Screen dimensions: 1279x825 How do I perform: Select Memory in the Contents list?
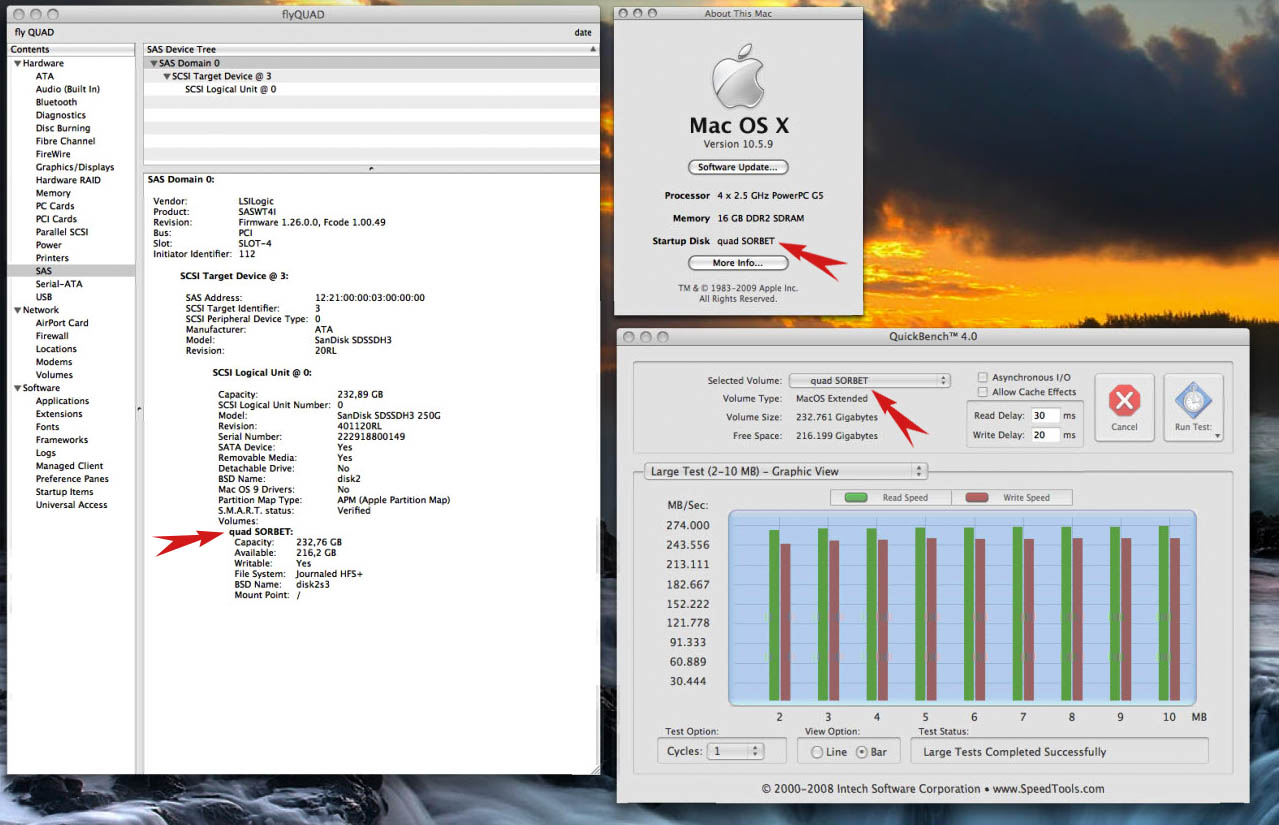click(x=53, y=193)
